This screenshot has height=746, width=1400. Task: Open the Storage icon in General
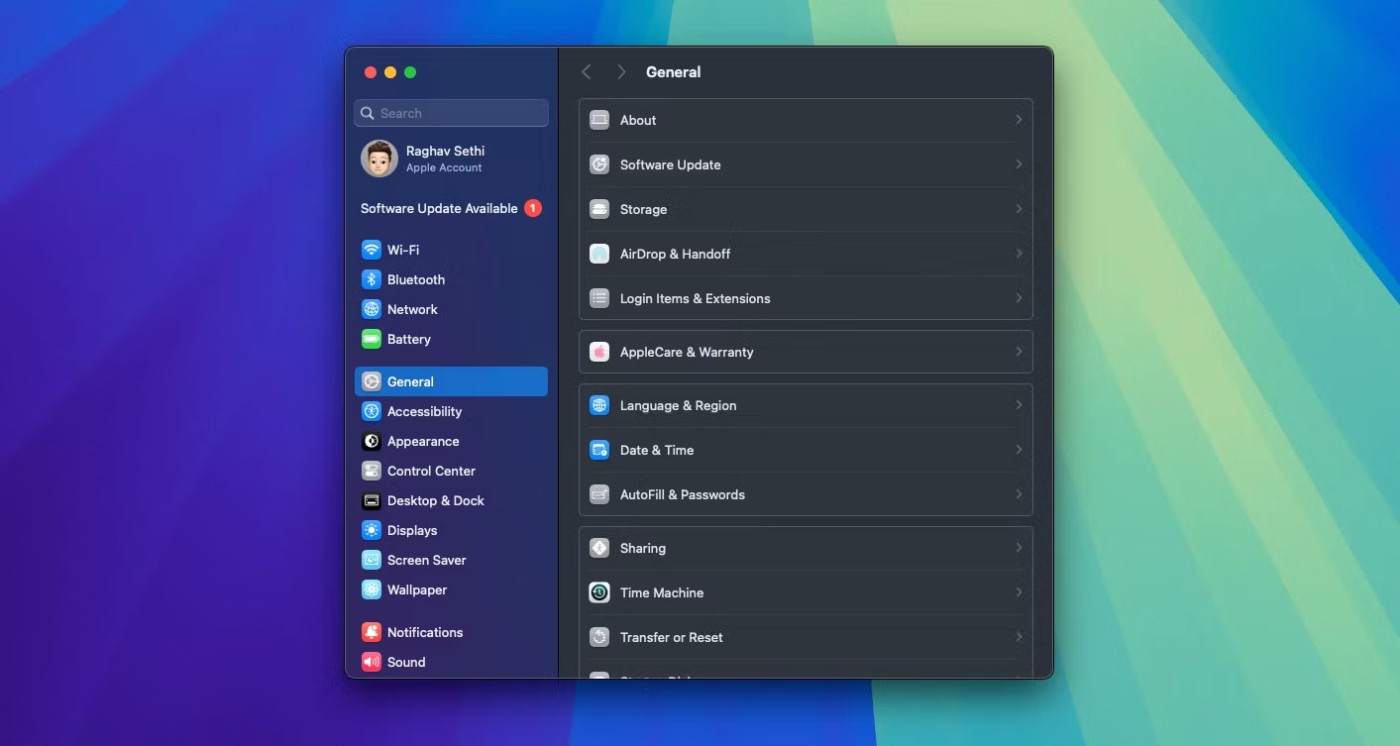coord(599,209)
